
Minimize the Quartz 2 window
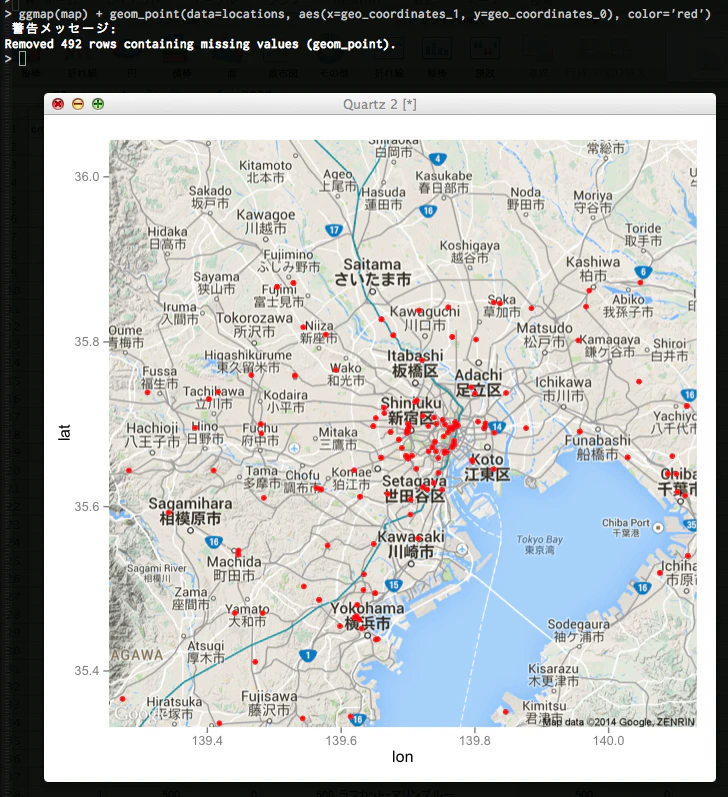coord(78,104)
